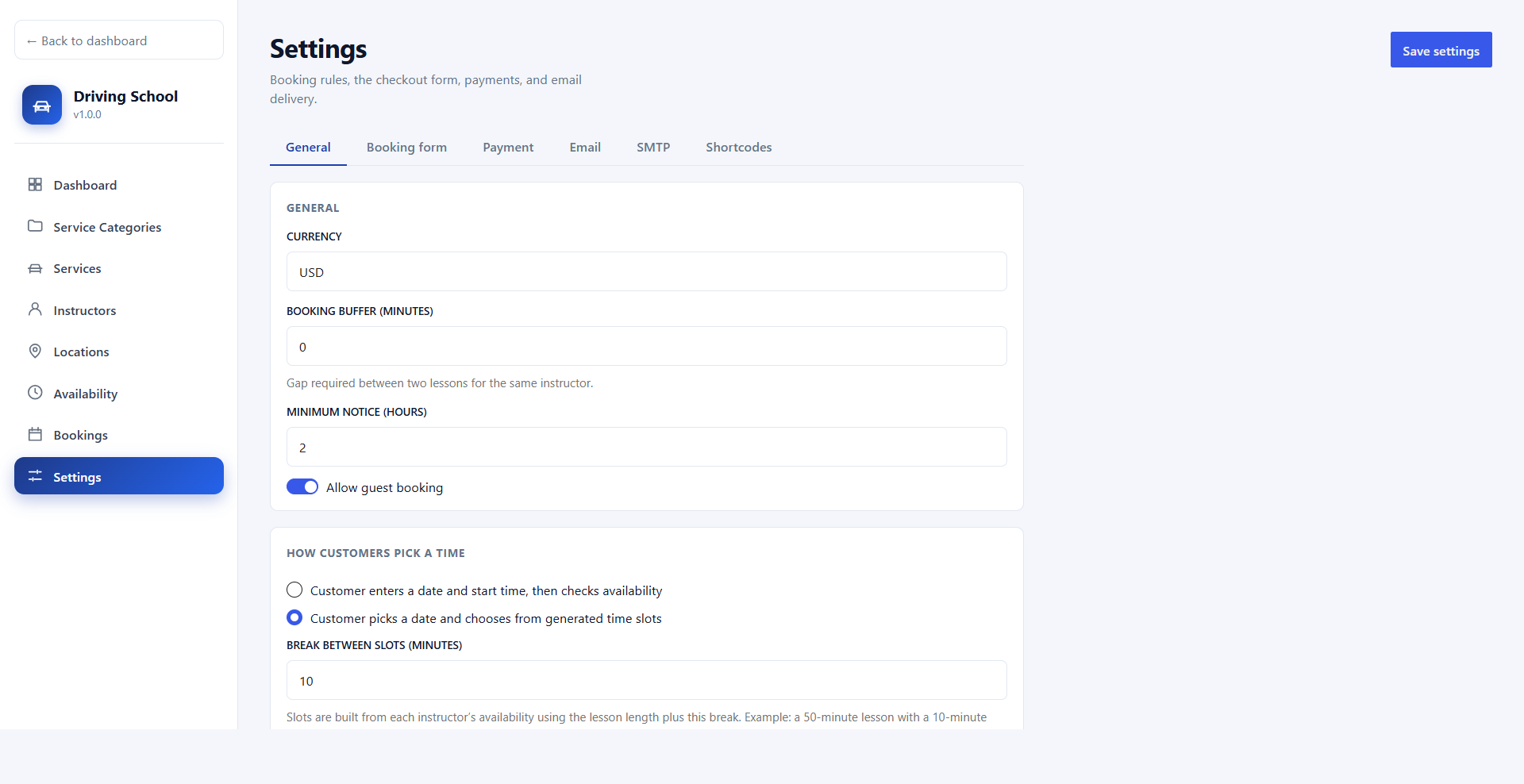The image size is (1524, 784).
Task: Select 'Customer enters a date and start time' option
Action: point(294,590)
